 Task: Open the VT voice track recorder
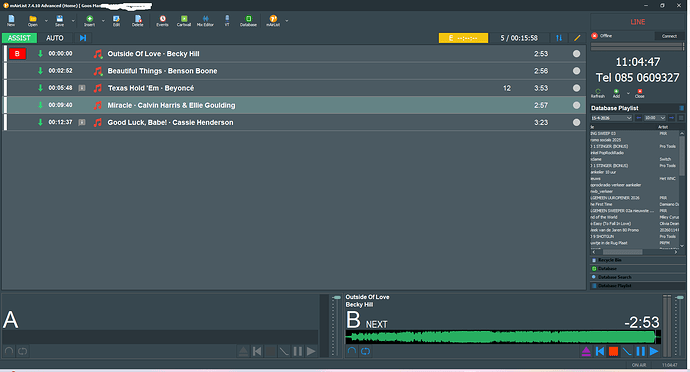227,20
